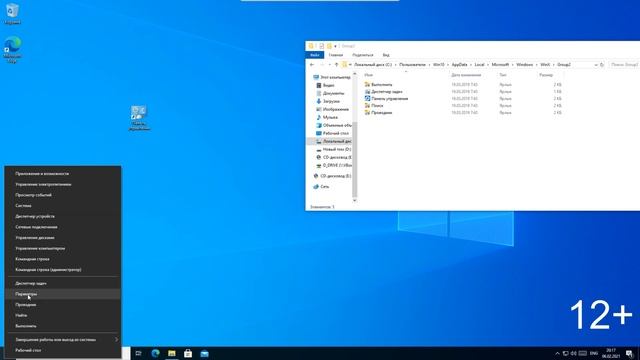
Task: Open the Поделиться ribbon tab in Explorer
Action: (362, 55)
